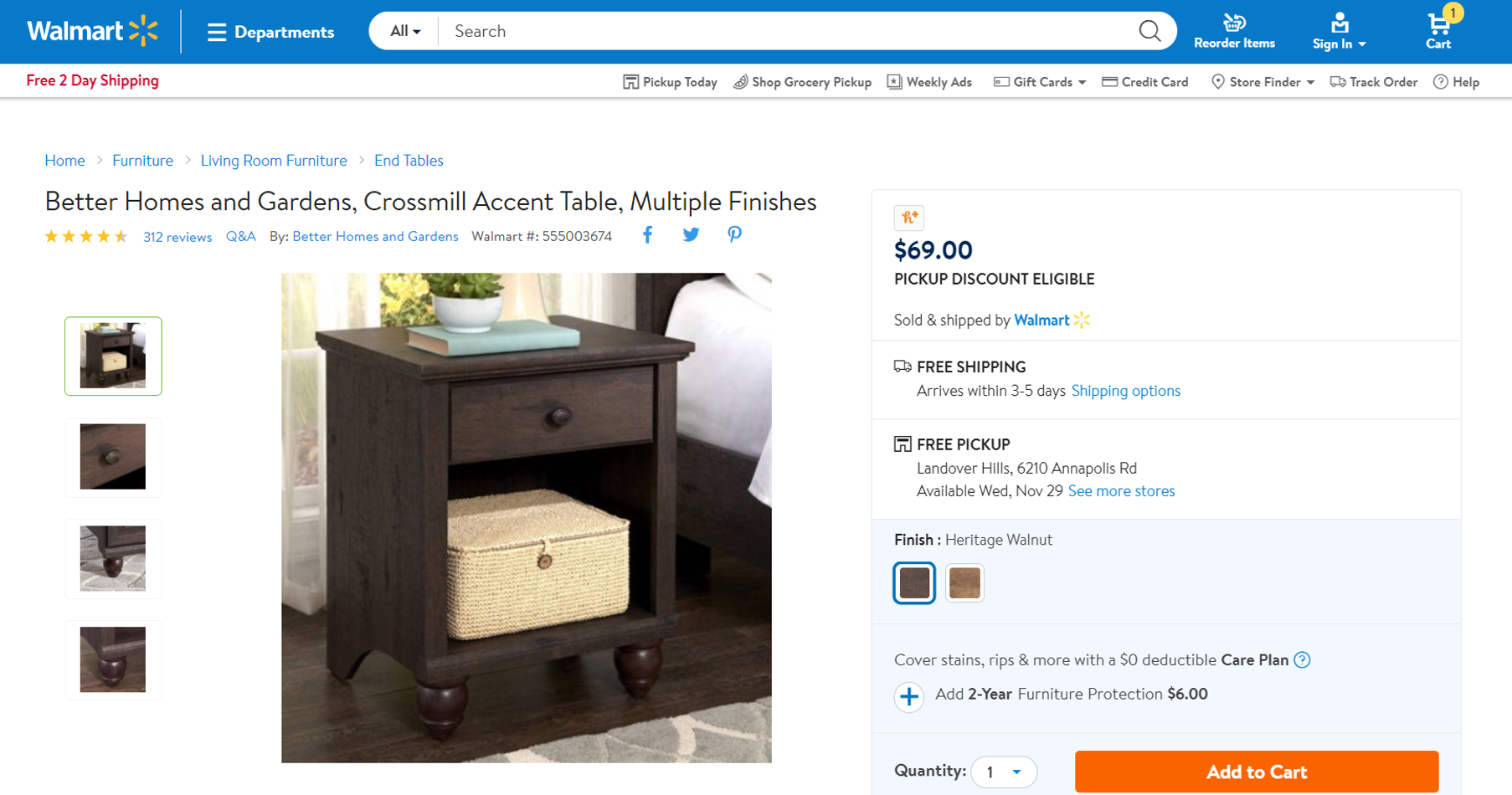Open the Departments menu

click(x=270, y=32)
